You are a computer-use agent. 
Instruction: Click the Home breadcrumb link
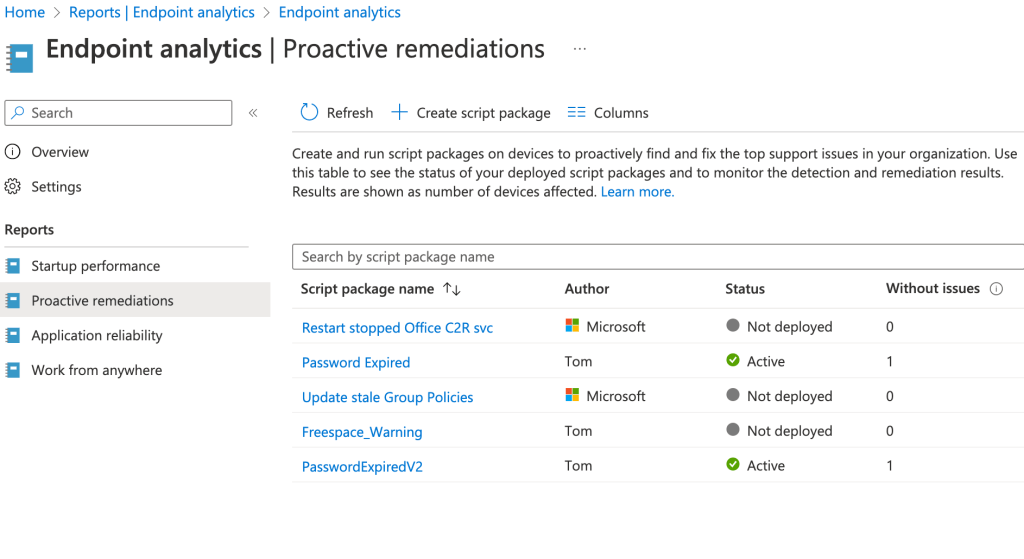click(x=25, y=13)
